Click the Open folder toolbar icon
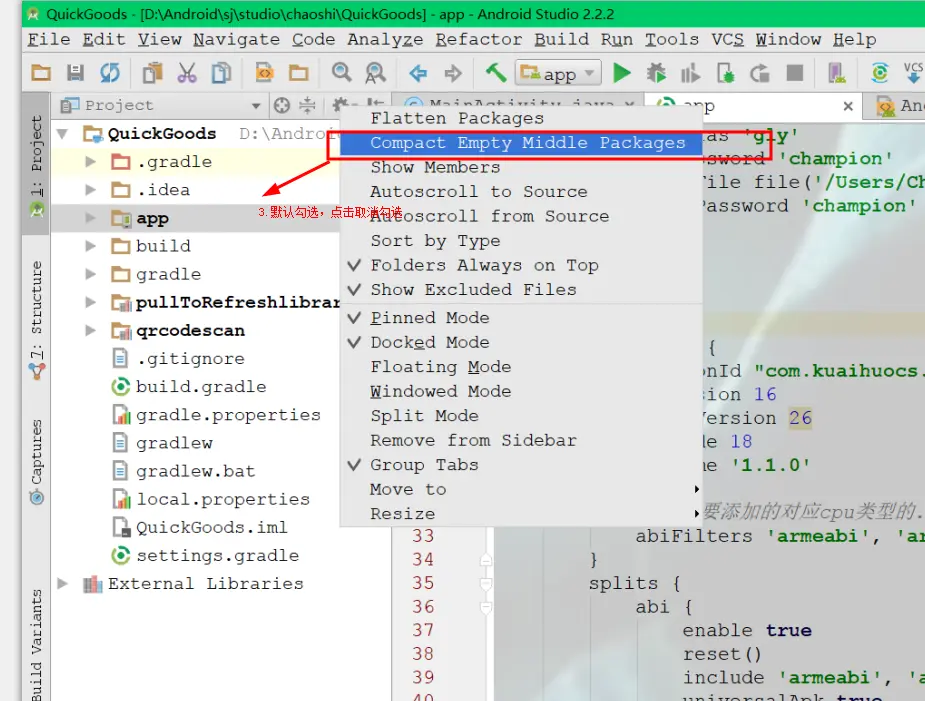The height and width of the screenshot is (701, 925). pos(41,73)
